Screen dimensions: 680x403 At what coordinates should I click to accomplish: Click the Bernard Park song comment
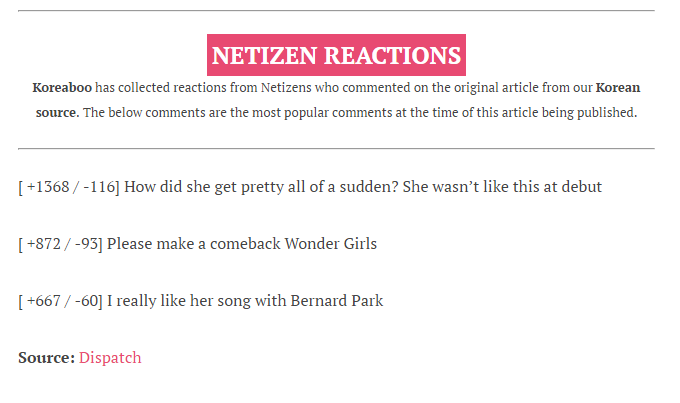pyautogui.click(x=201, y=301)
